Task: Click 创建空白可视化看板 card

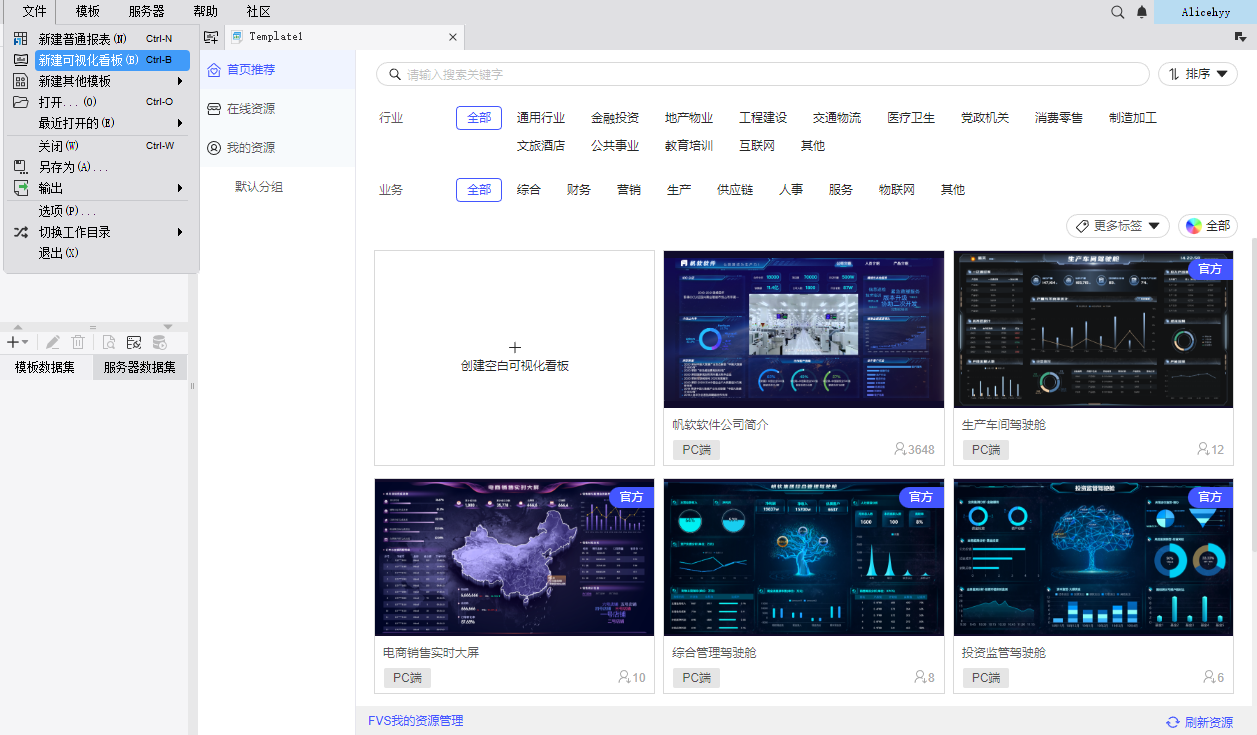Action: [x=515, y=358]
